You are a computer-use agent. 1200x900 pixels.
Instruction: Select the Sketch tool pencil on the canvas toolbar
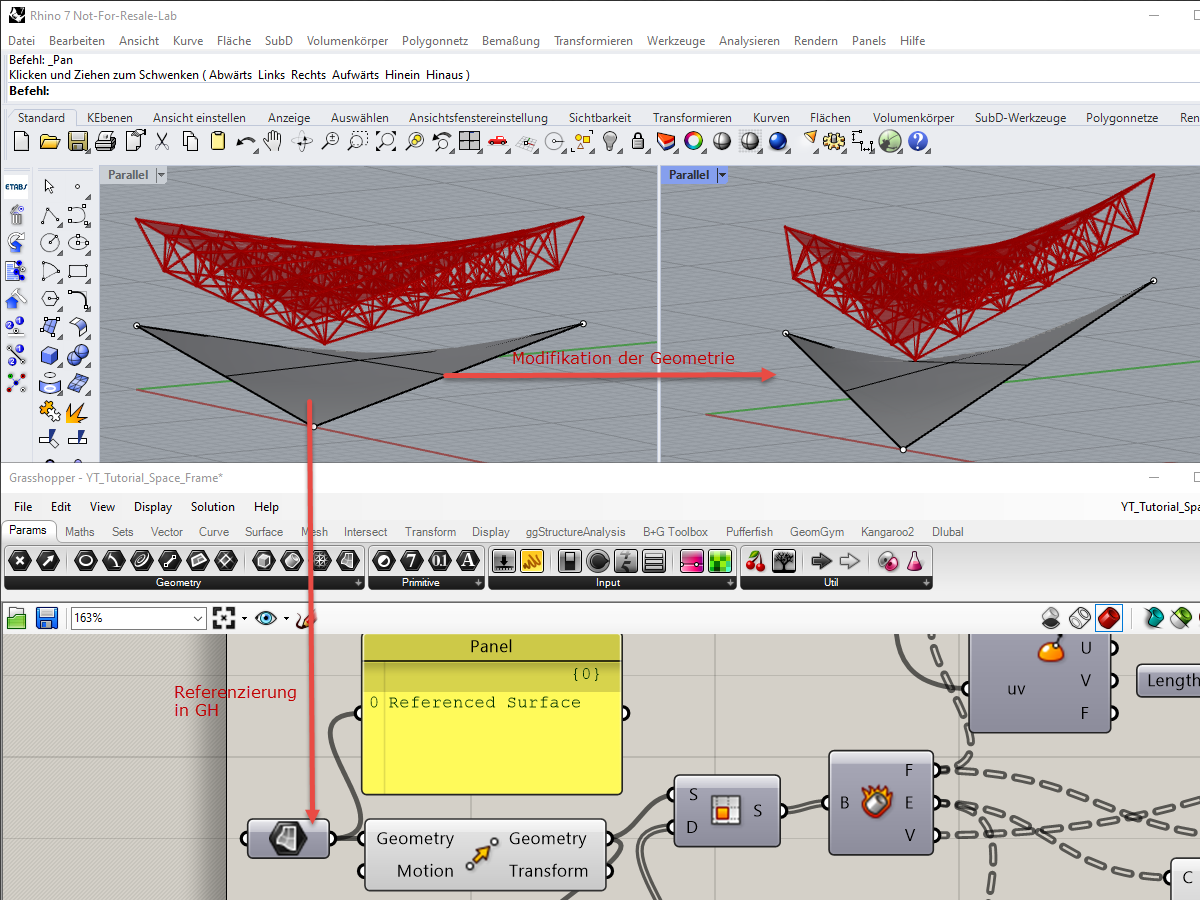click(305, 618)
